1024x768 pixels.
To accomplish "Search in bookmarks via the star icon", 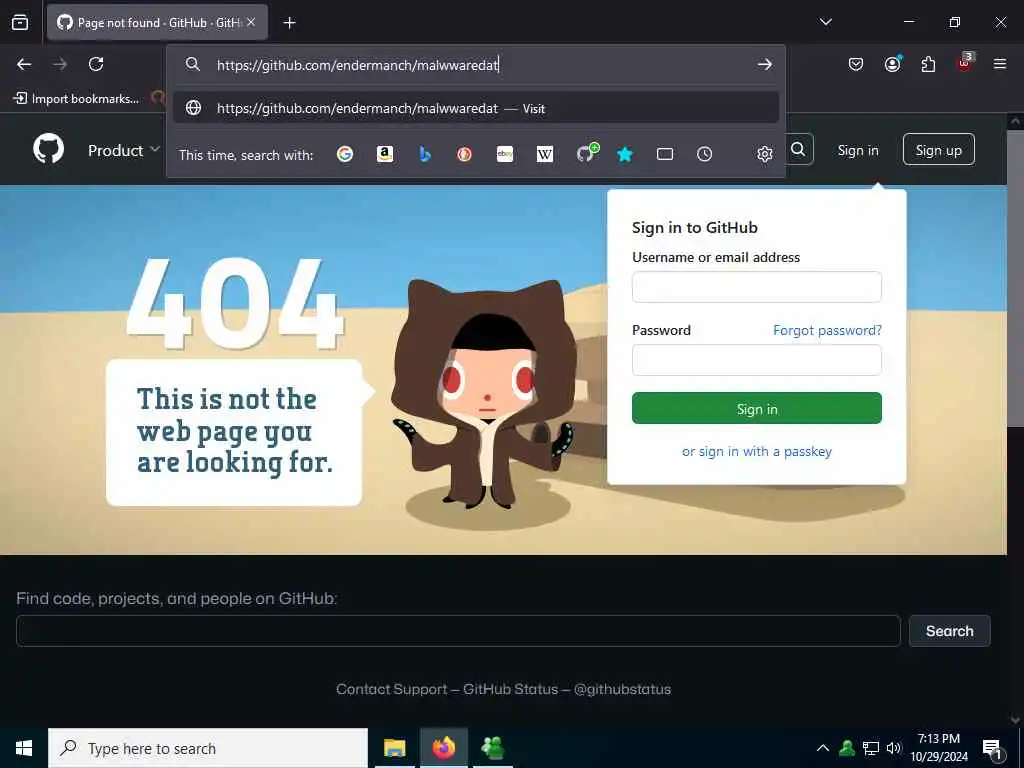I will 625,154.
